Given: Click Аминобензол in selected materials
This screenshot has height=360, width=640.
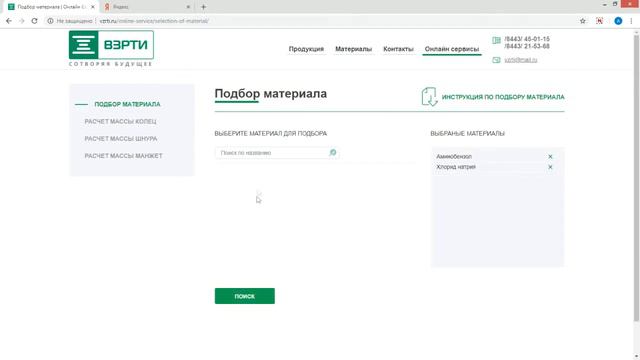Looking at the screenshot, I should (454, 157).
